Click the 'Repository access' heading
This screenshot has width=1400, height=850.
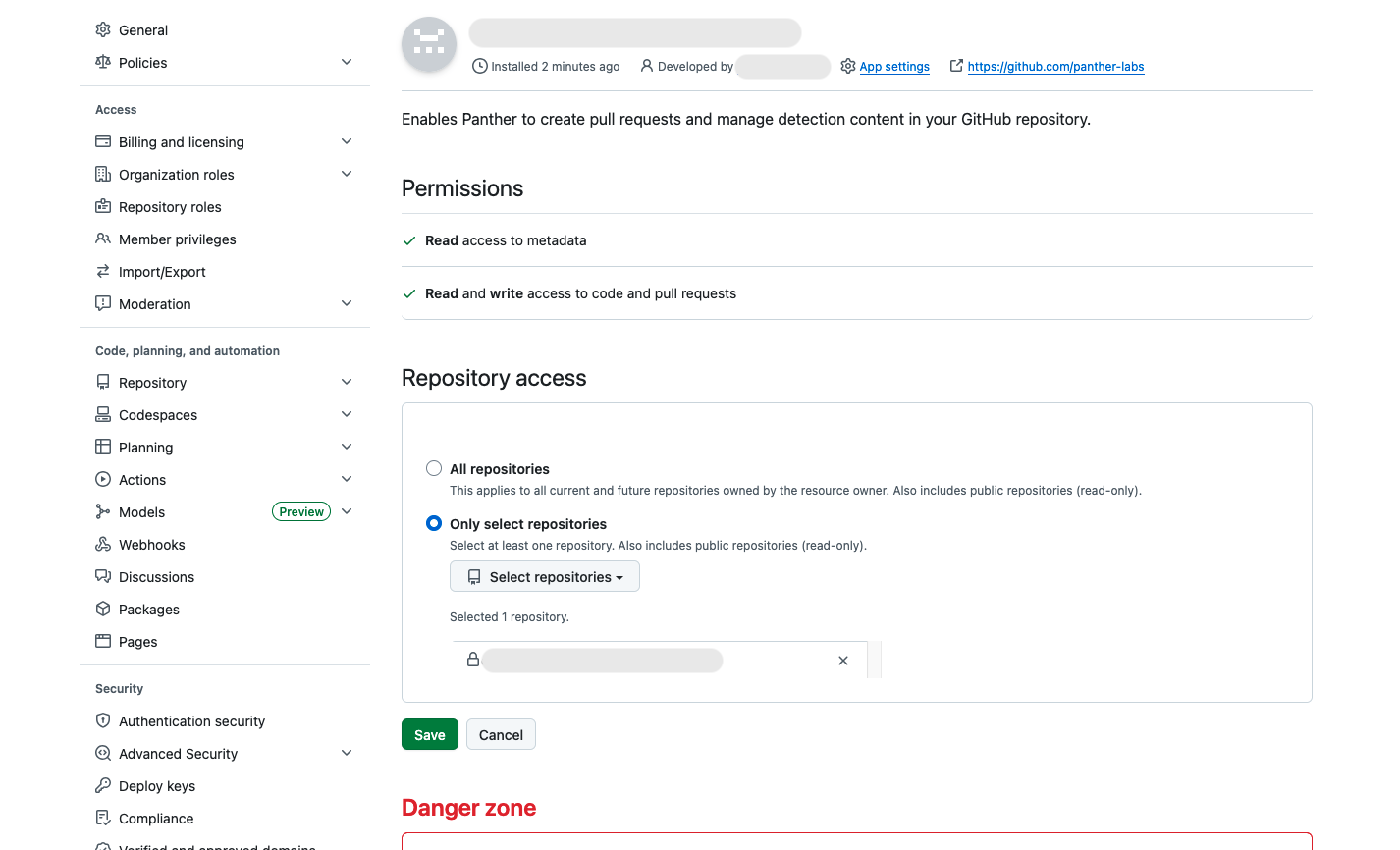[x=494, y=378]
